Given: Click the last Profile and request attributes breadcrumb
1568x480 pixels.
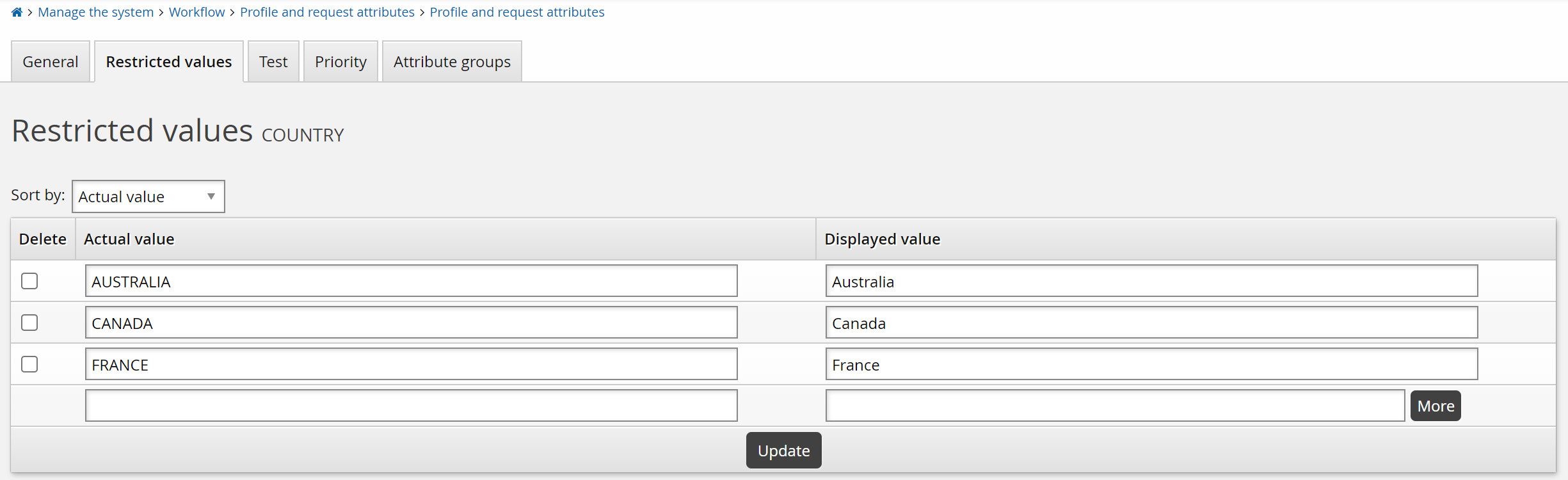Looking at the screenshot, I should click(x=516, y=12).
